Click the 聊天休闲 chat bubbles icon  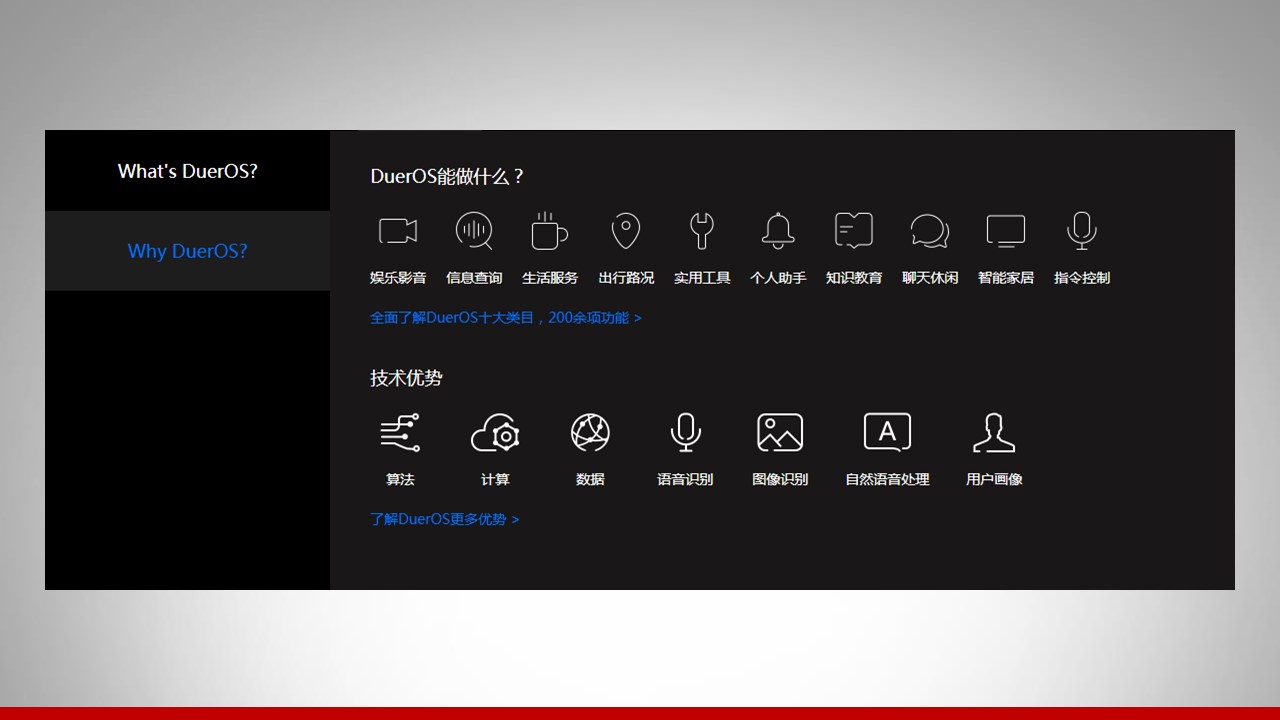coord(930,232)
